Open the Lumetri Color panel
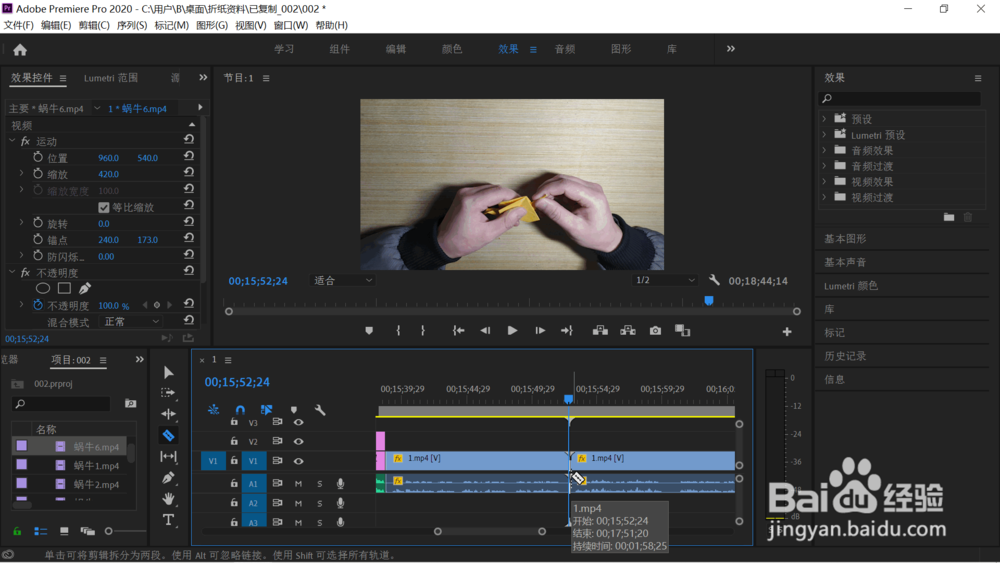This screenshot has height=563, width=1000. 851,286
